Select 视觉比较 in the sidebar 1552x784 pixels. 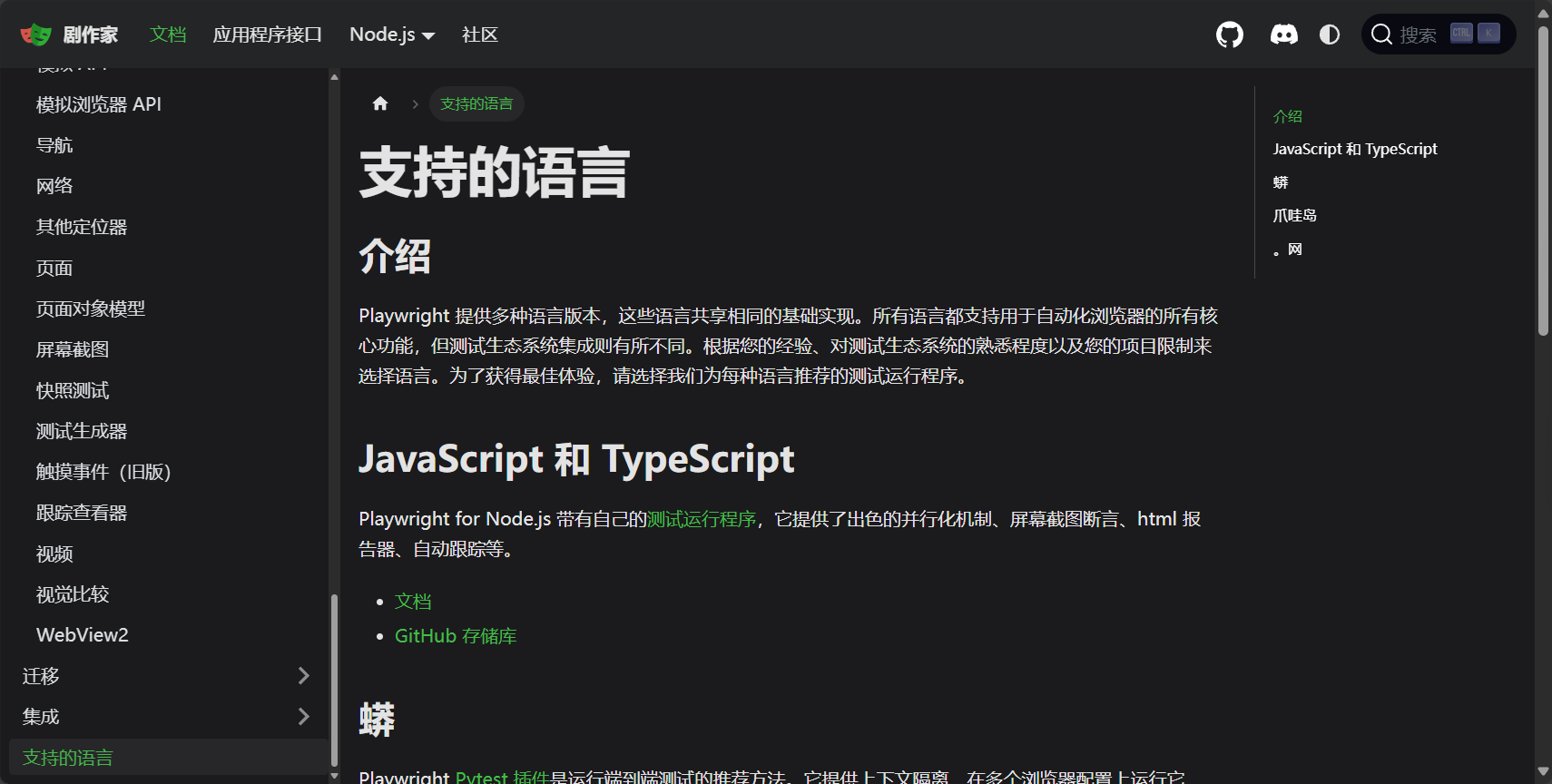(x=73, y=594)
